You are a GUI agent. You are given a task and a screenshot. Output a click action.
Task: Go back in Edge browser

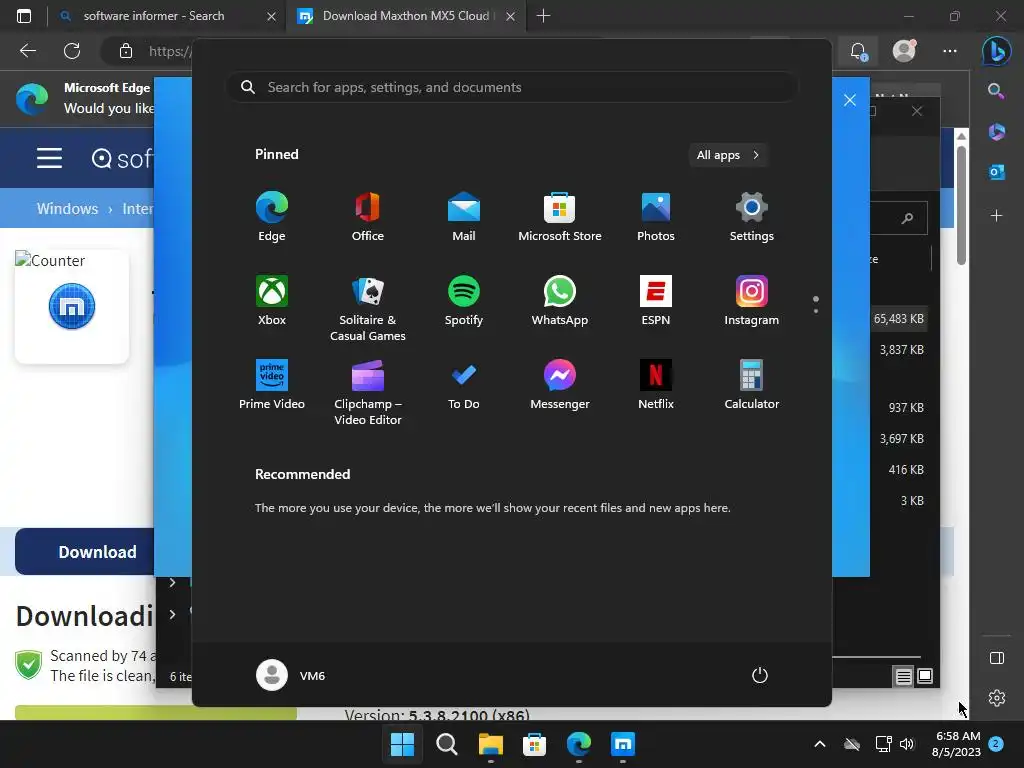[x=28, y=51]
